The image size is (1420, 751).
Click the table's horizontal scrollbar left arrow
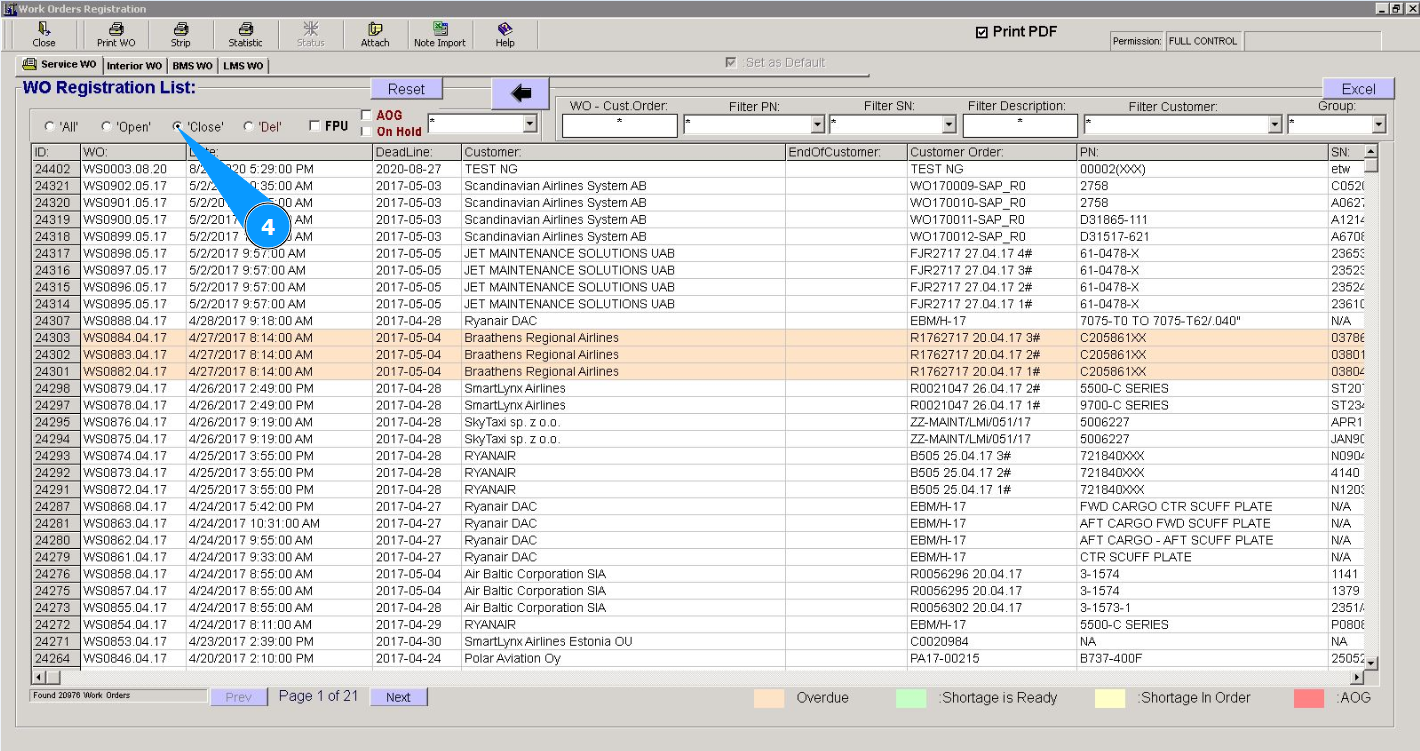coord(39,678)
